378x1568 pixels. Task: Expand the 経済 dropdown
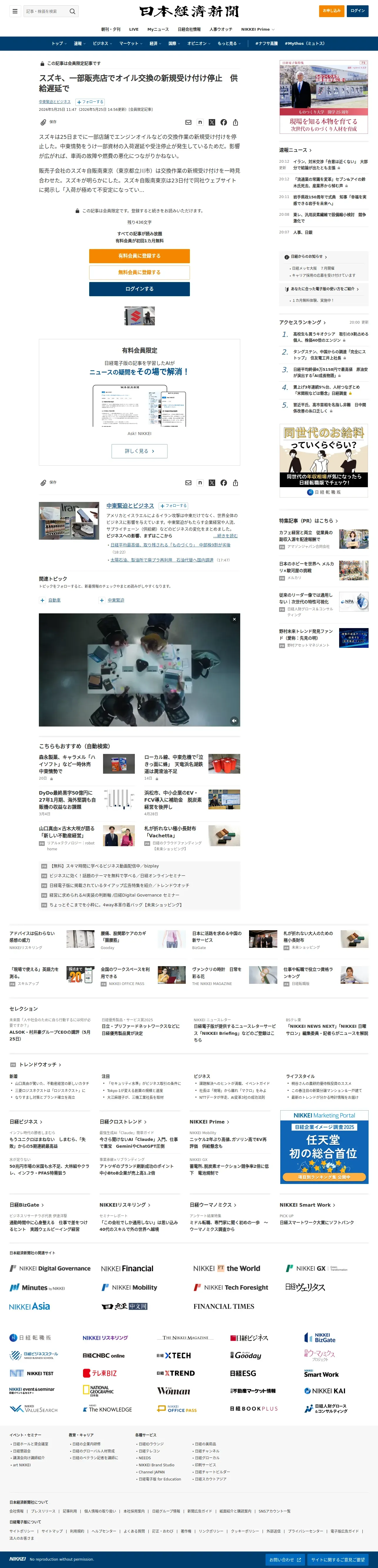pos(155,44)
